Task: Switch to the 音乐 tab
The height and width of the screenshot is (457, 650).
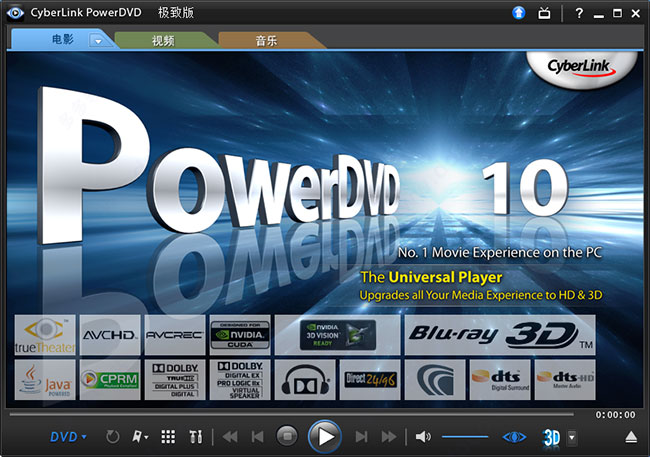Action: (x=266, y=40)
